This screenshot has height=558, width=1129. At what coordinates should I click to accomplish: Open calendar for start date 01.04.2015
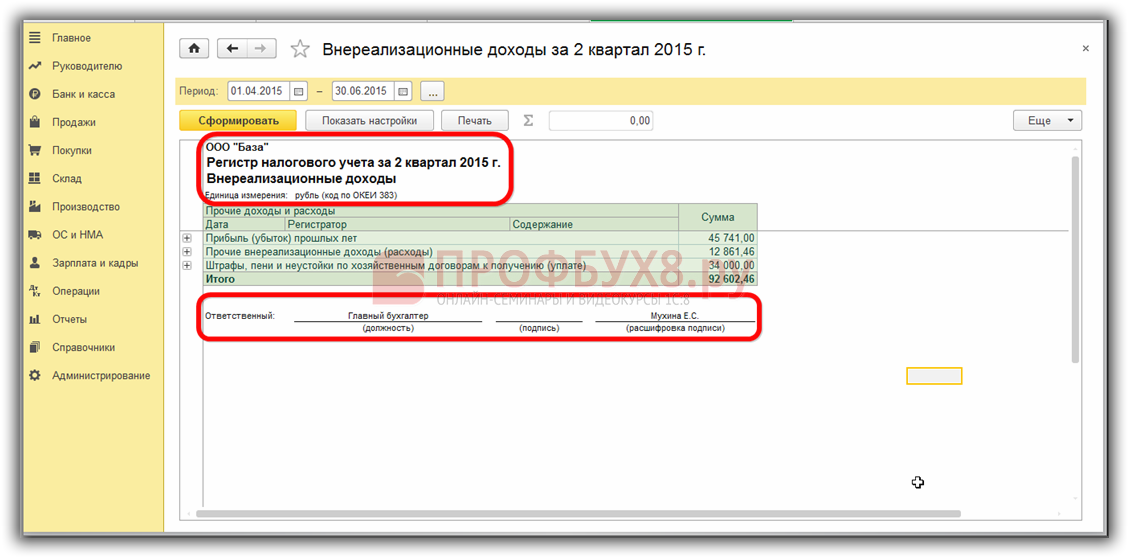[299, 91]
